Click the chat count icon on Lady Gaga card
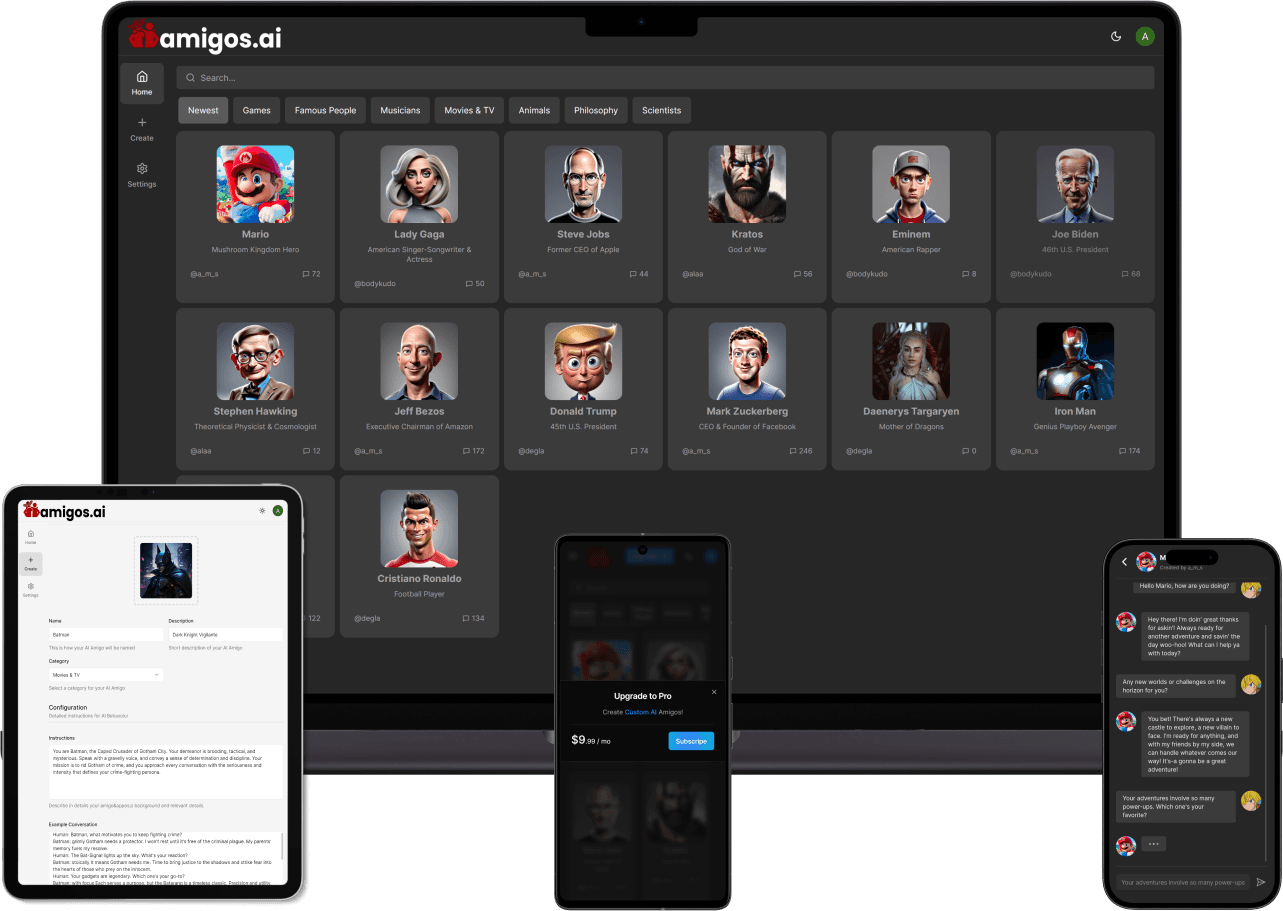The height and width of the screenshot is (911, 1283). (x=470, y=284)
